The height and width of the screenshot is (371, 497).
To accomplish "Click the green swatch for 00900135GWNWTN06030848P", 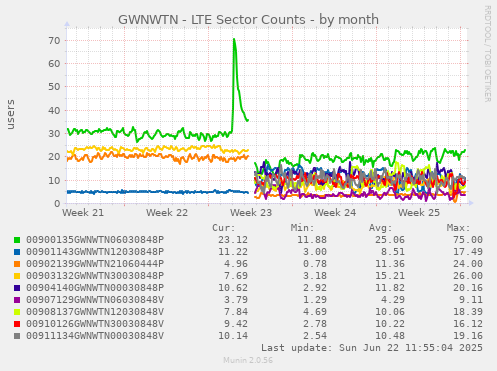I will pyautogui.click(x=17, y=240).
